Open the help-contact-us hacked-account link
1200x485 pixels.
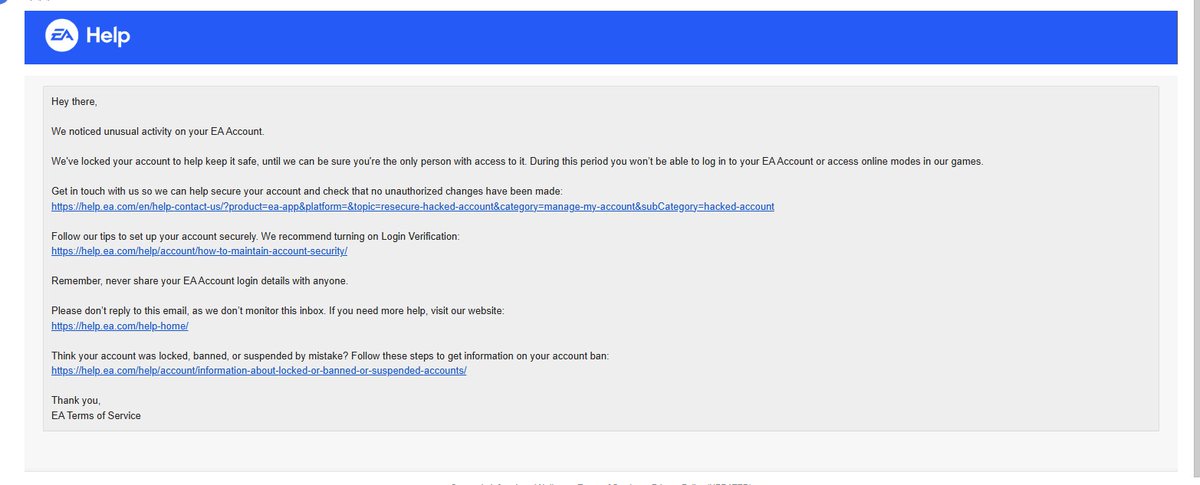click(x=413, y=206)
